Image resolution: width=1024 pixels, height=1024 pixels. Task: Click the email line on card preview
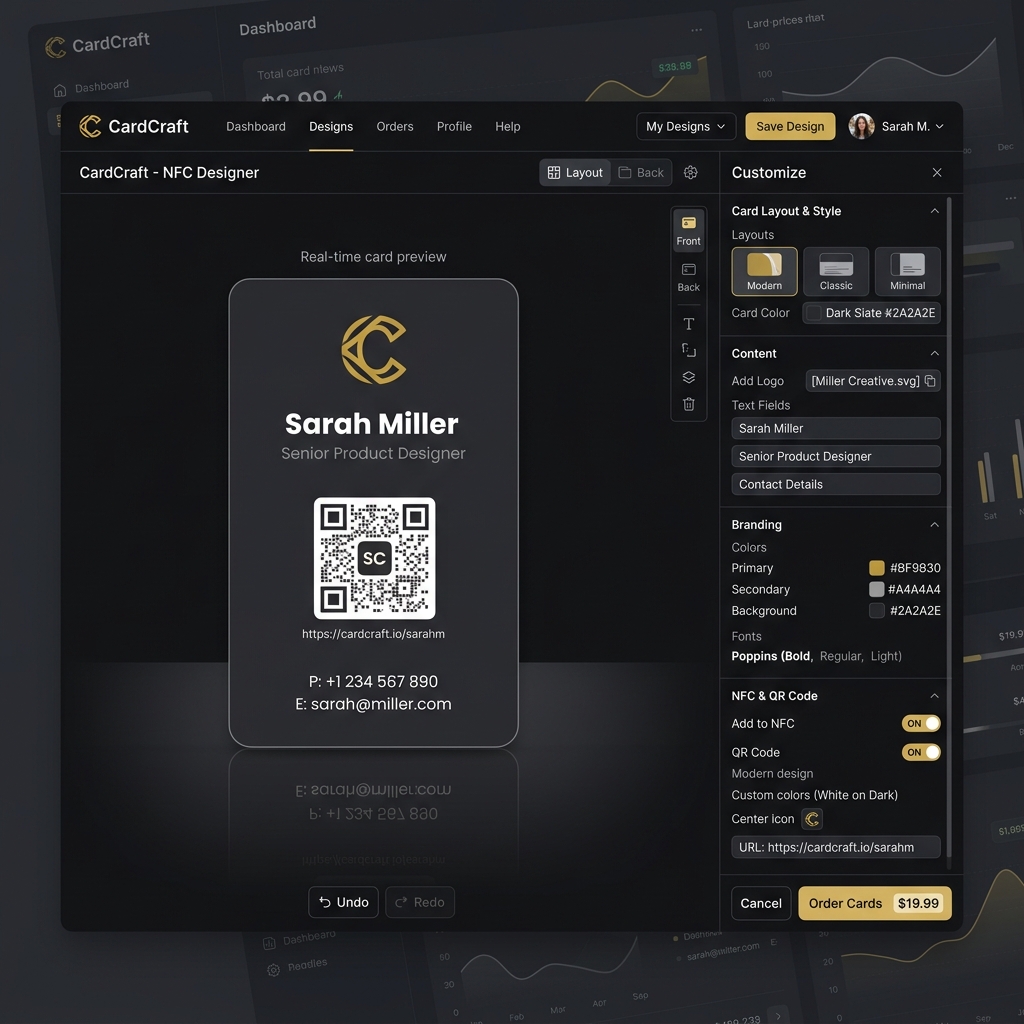click(x=374, y=704)
